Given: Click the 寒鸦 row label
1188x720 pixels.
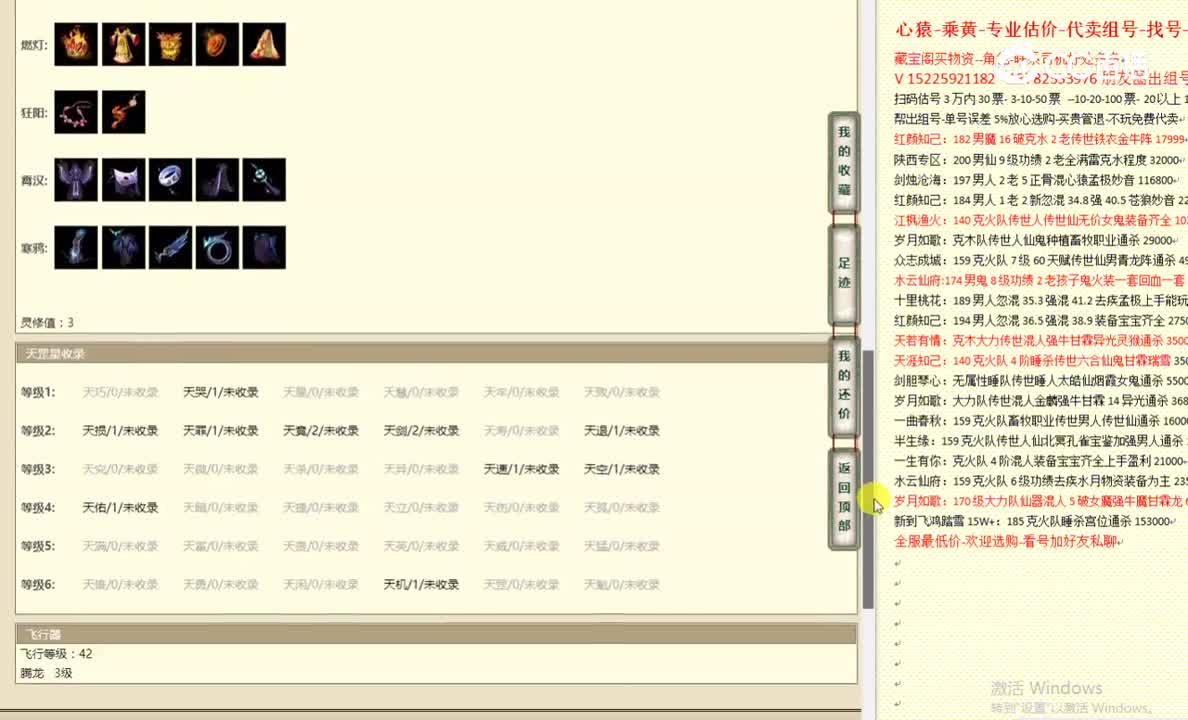Looking at the screenshot, I should pos(34,248).
